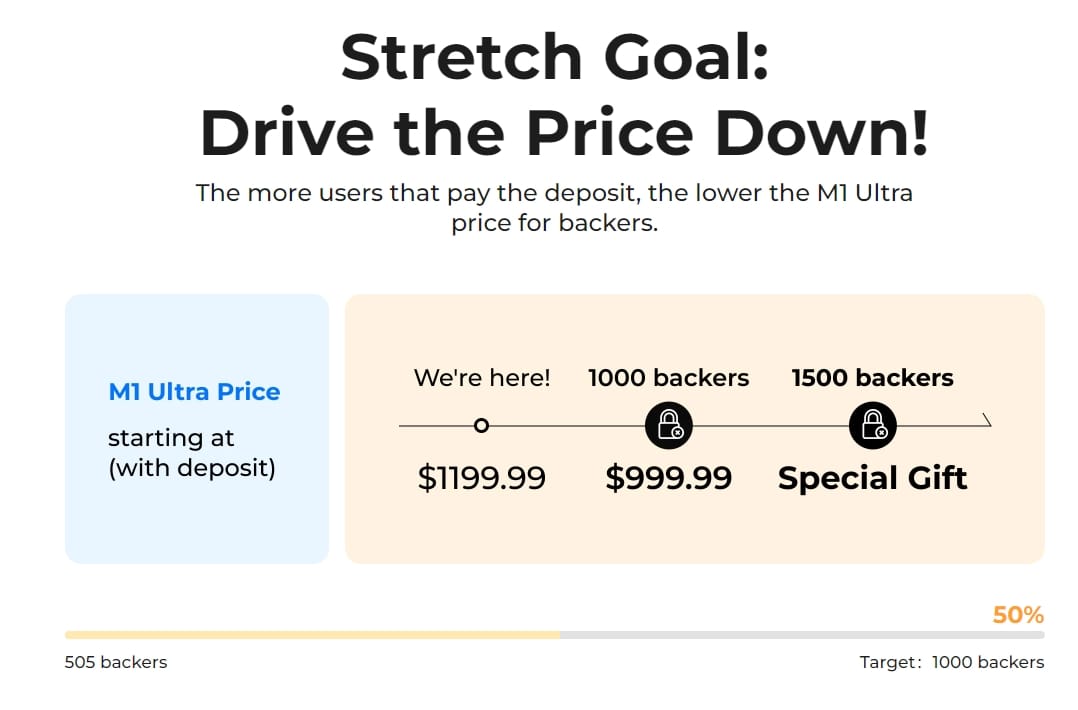Click the lock icon under 1500 backers
This screenshot has width=1078, height=710.
point(872,425)
